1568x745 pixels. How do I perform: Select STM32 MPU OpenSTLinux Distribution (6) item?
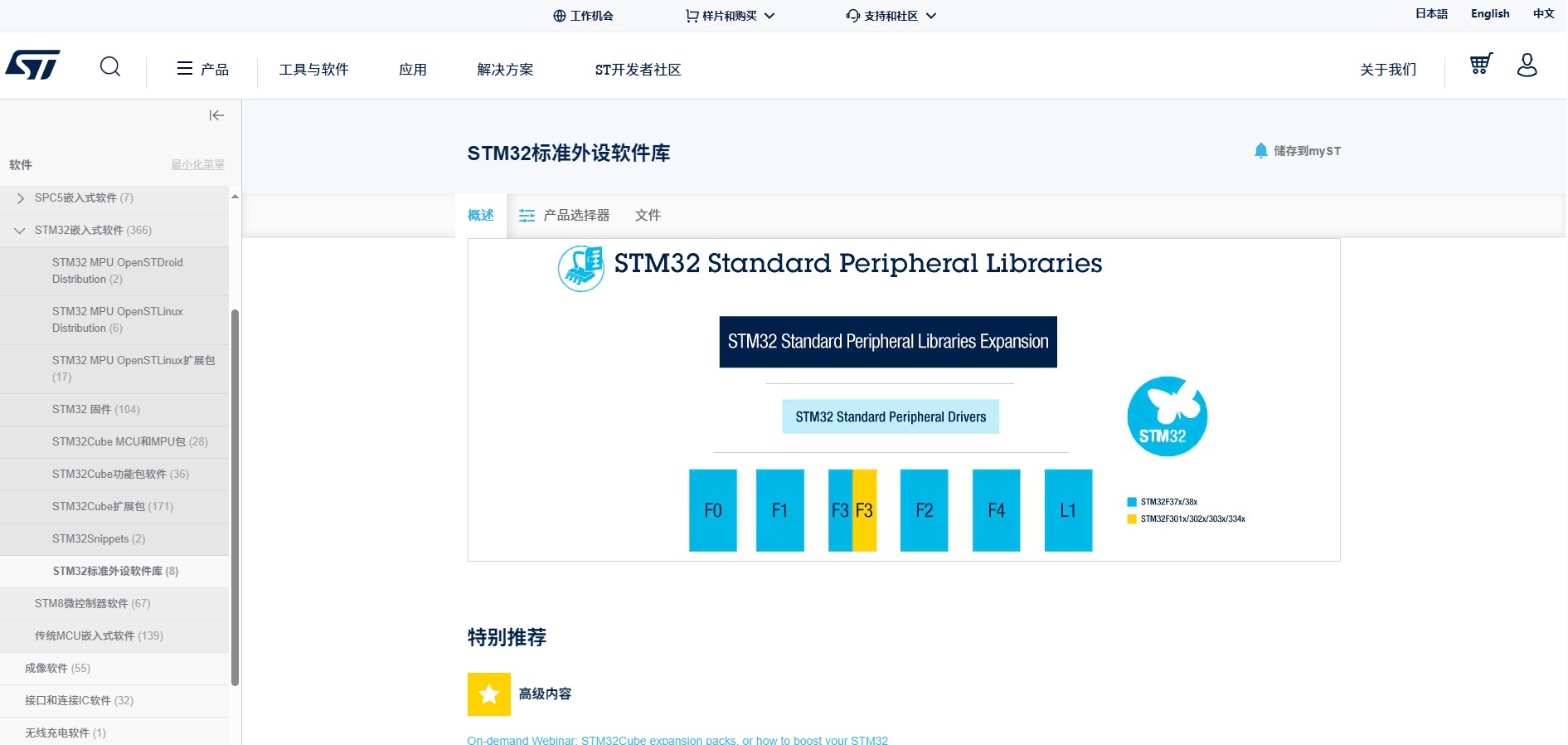(x=114, y=319)
